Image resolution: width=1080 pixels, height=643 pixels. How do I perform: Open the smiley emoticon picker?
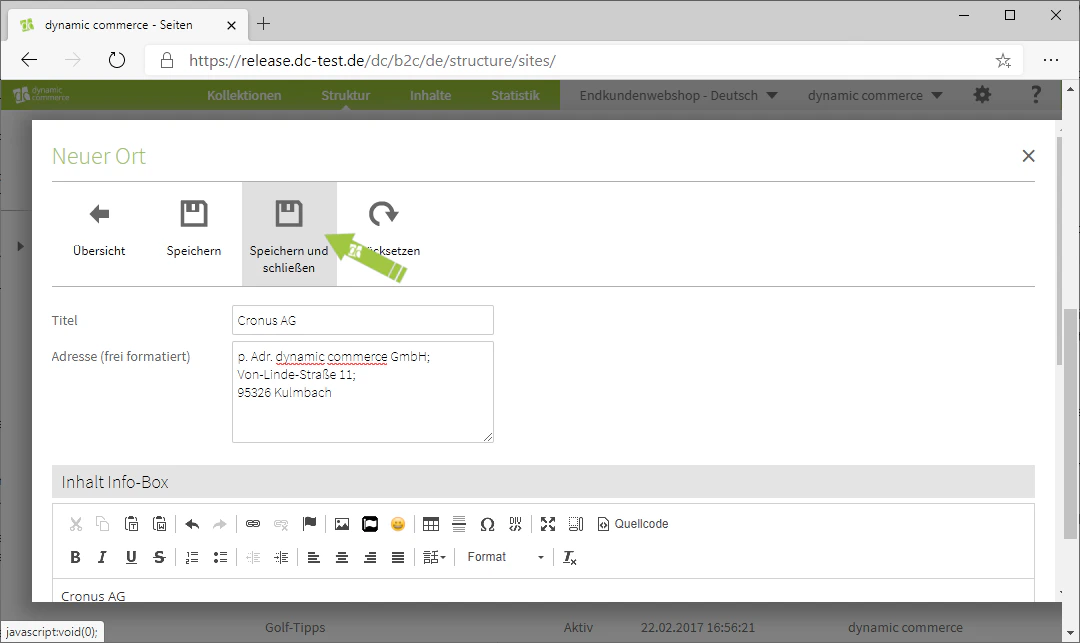(398, 524)
